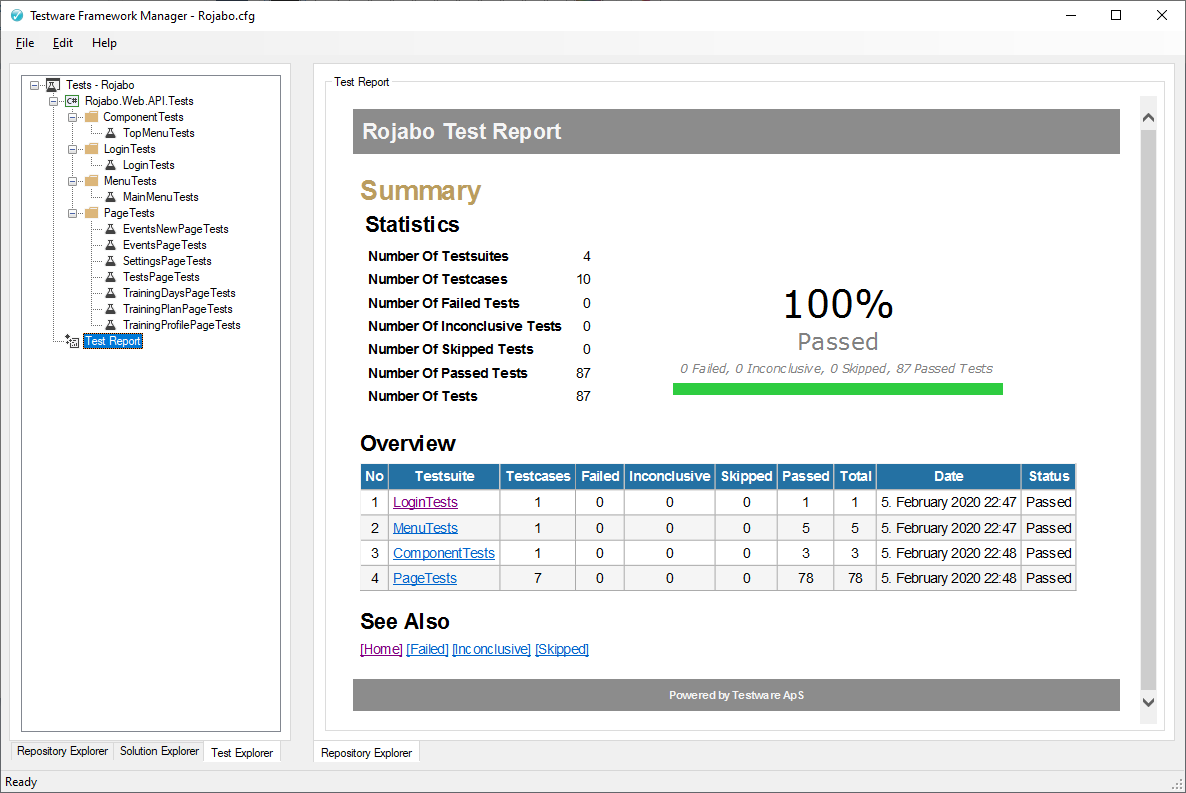Click the Status column header
The width and height of the screenshot is (1186, 793).
click(1048, 476)
